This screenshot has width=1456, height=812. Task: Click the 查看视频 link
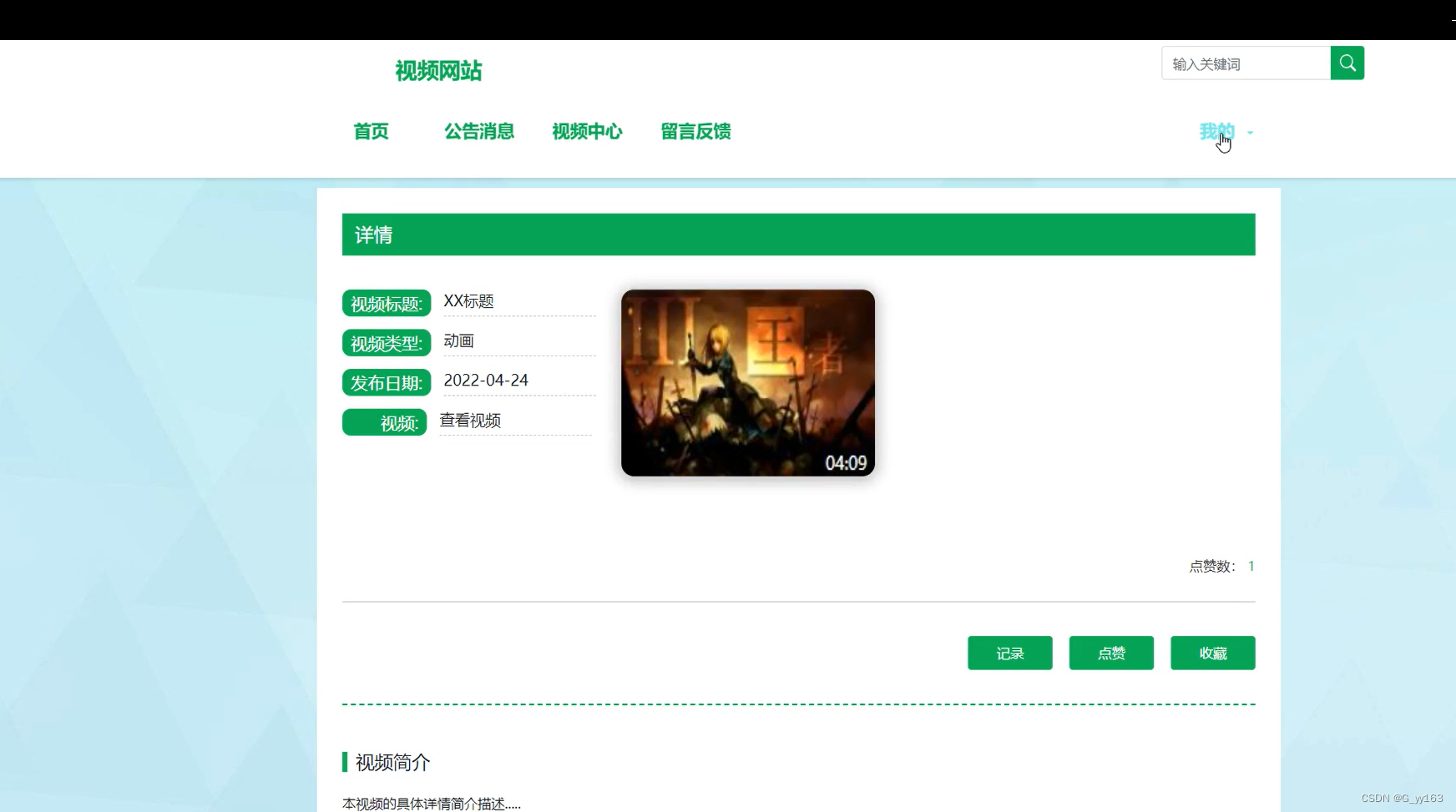click(x=470, y=421)
